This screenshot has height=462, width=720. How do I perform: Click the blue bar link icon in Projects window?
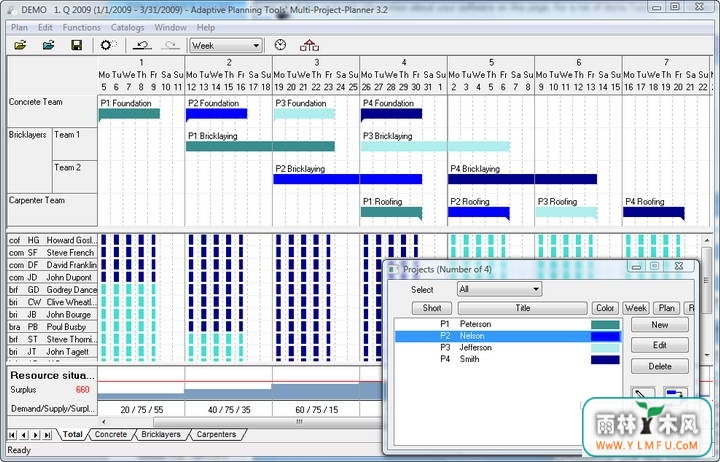[x=675, y=394]
